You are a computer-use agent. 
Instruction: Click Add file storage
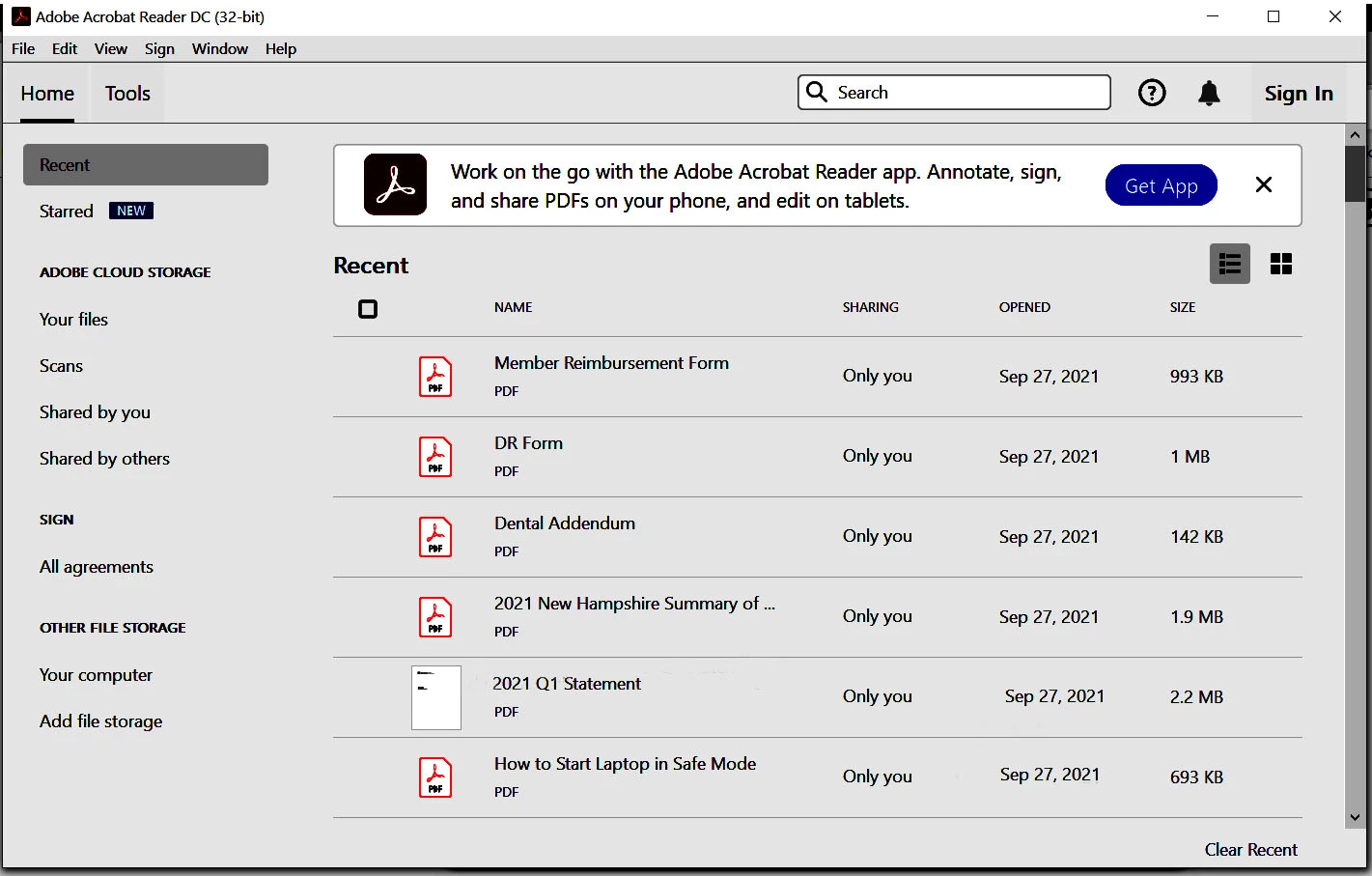click(x=100, y=721)
